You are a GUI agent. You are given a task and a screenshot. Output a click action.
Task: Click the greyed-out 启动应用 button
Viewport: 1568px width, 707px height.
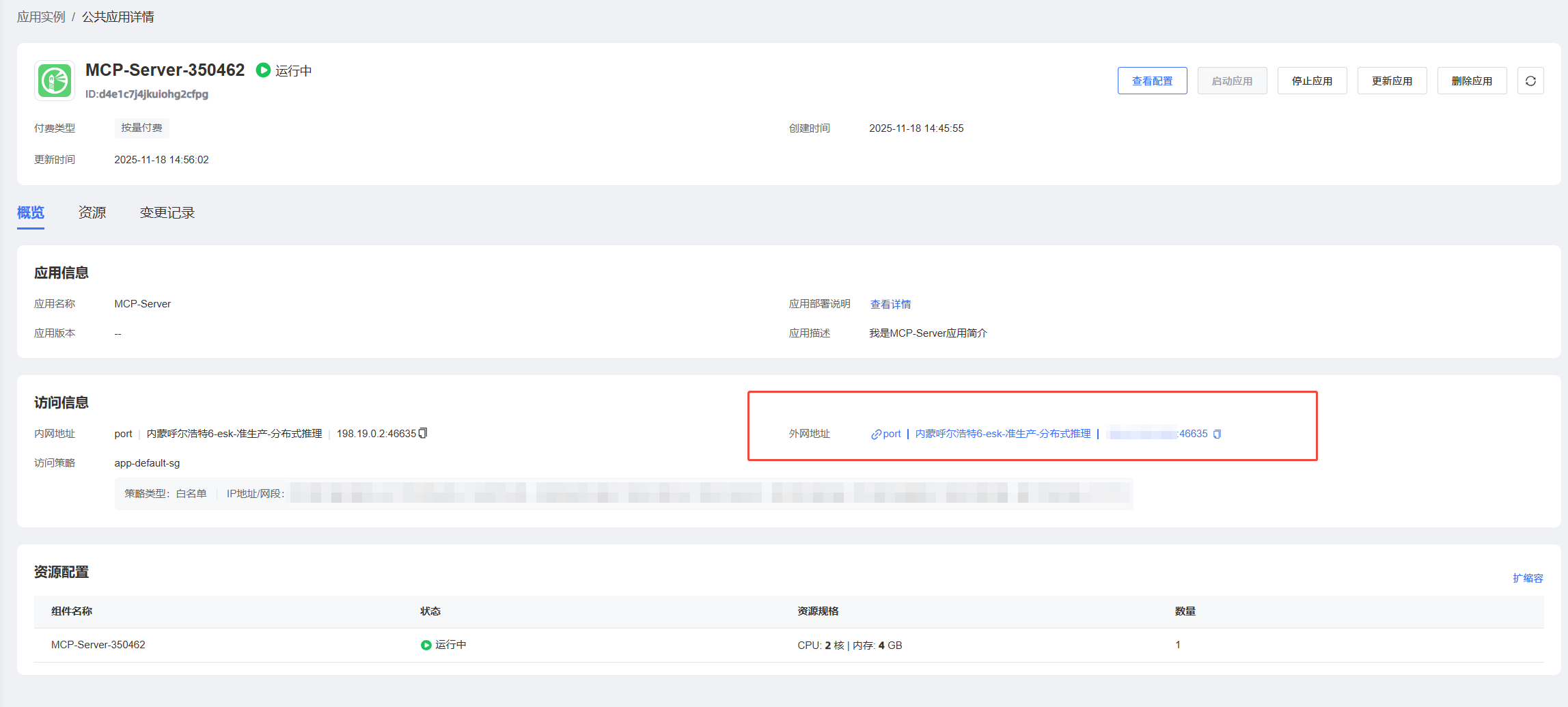pos(1232,81)
